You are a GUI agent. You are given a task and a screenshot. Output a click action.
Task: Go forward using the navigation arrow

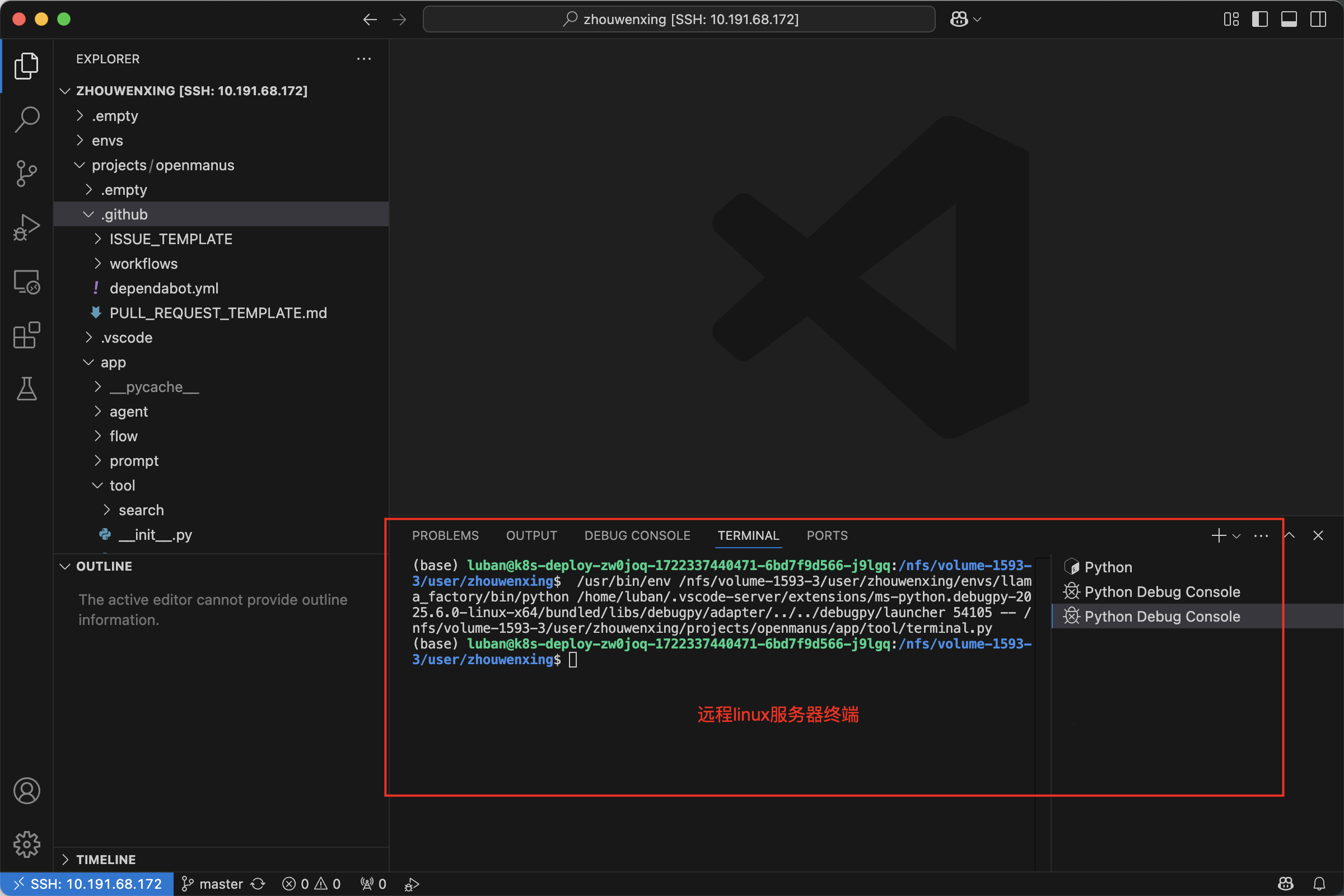pyautogui.click(x=399, y=20)
